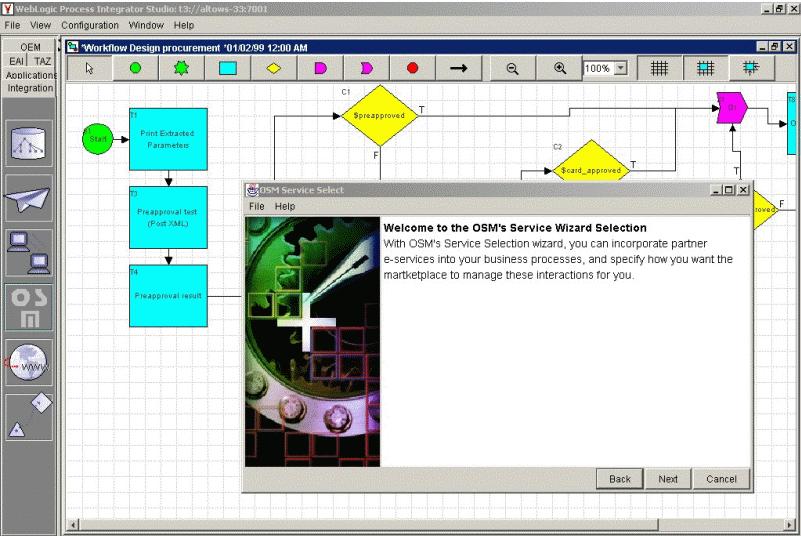Minimize the OSM Service Select dialog

[717, 190]
